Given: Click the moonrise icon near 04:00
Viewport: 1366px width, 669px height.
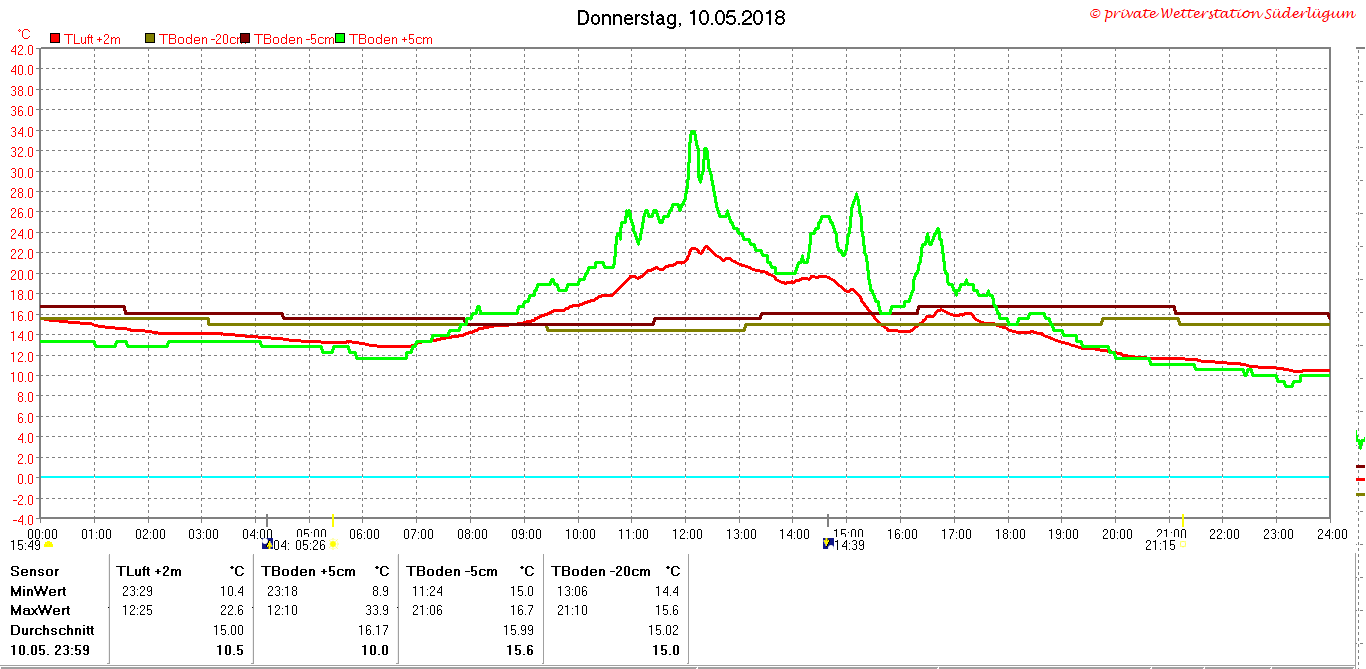Looking at the screenshot, I should tap(267, 545).
